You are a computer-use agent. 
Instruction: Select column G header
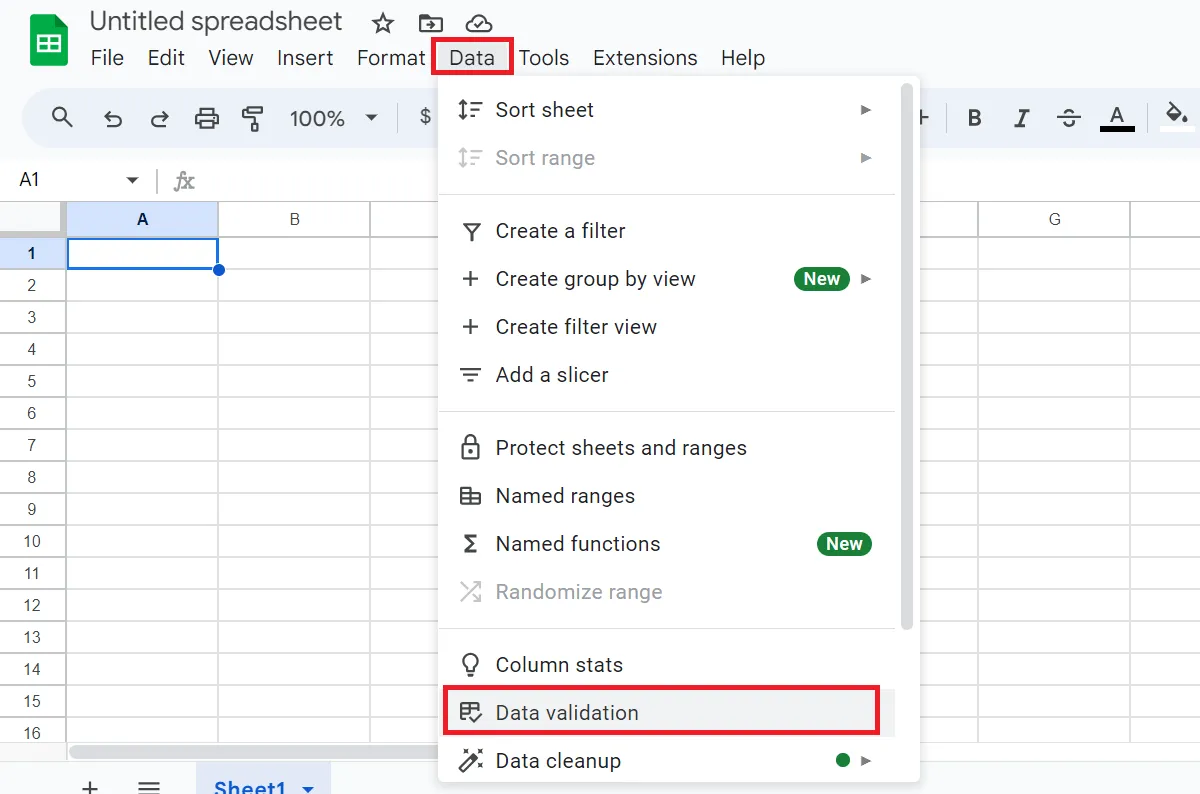[1054, 219]
